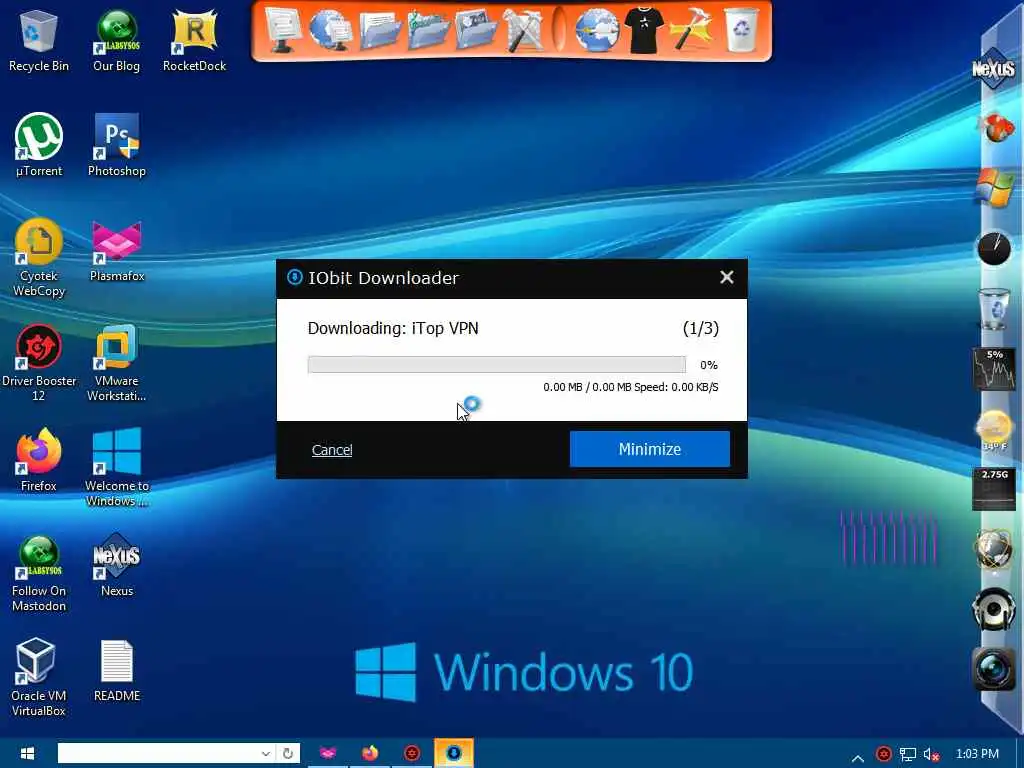Screen dimensions: 1024x768
Task: Click the Nexus logo on the side dock
Action: pyautogui.click(x=993, y=68)
